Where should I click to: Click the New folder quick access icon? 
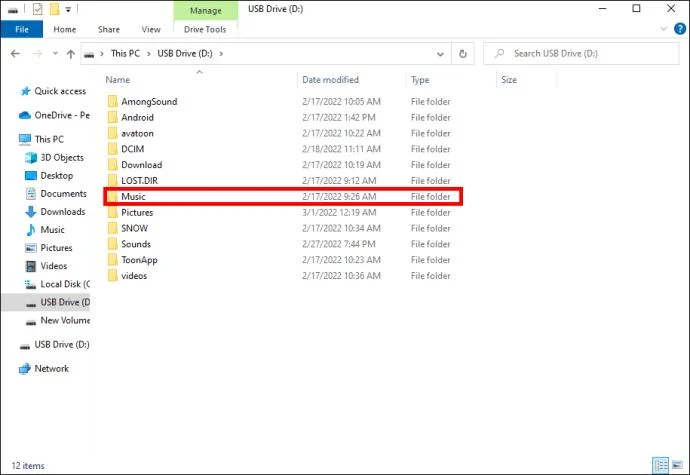pos(54,9)
